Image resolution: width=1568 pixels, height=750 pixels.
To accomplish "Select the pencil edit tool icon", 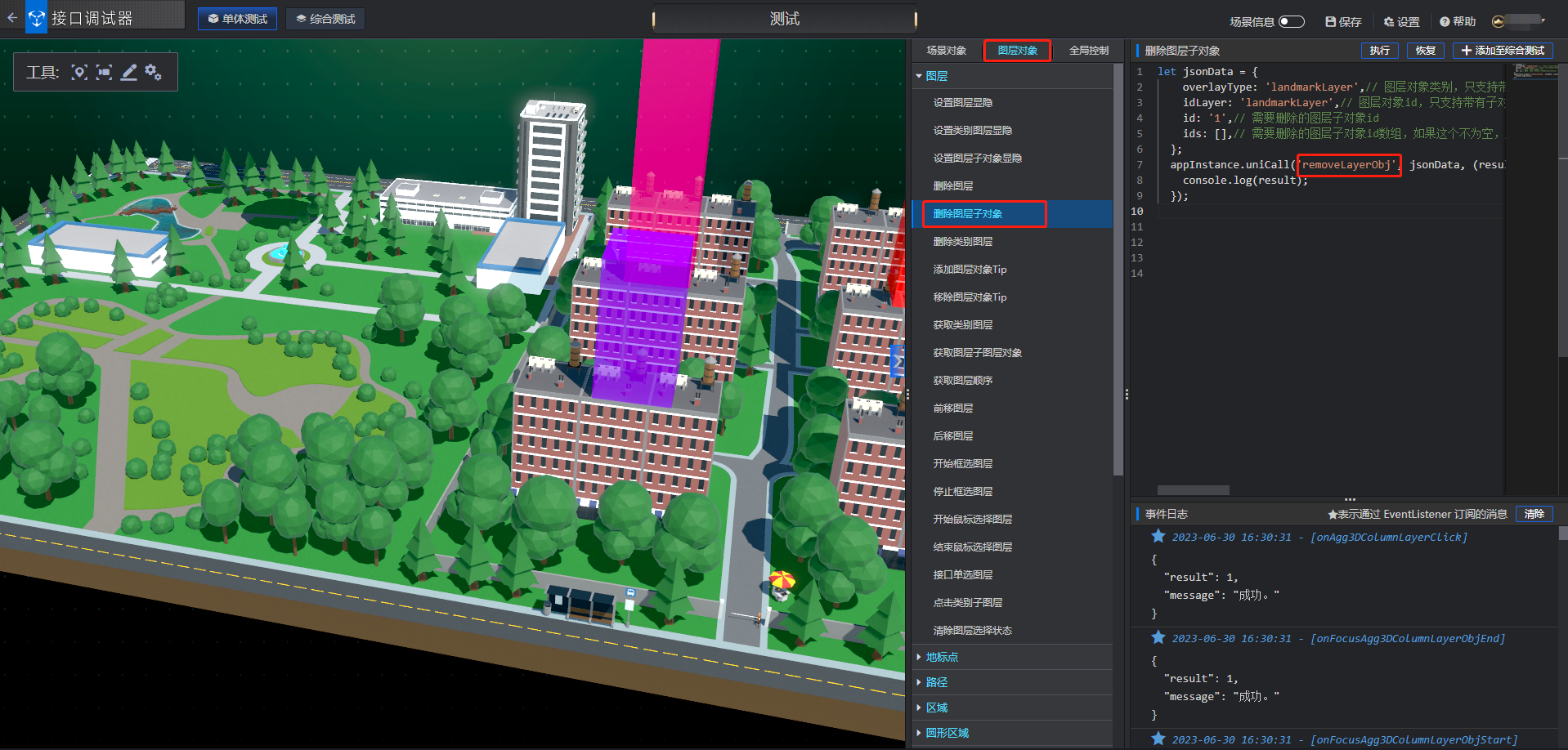I will pos(128,73).
